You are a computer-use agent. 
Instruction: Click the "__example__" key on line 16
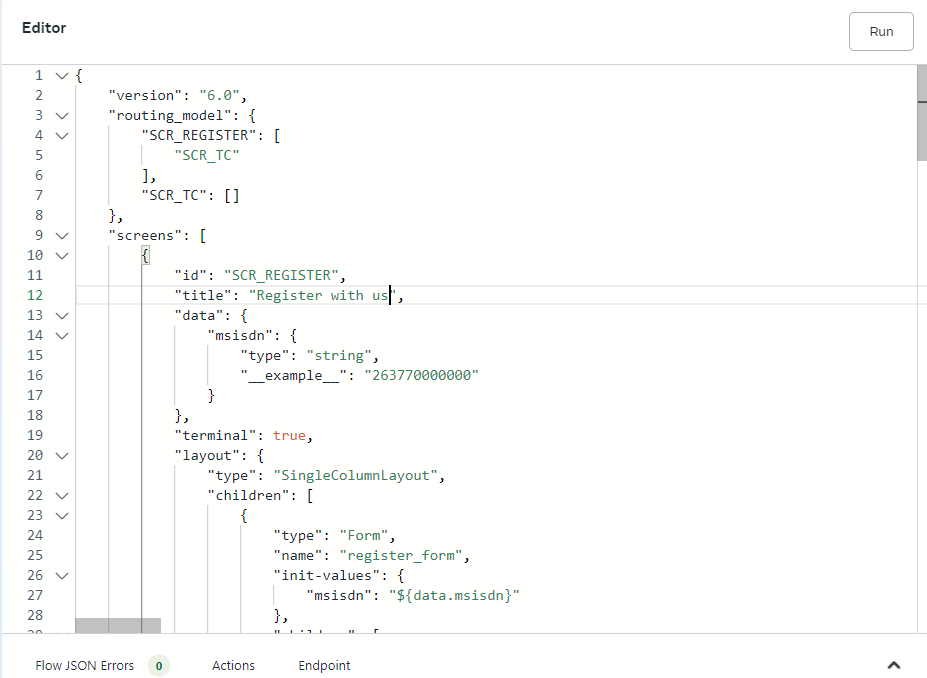click(293, 375)
